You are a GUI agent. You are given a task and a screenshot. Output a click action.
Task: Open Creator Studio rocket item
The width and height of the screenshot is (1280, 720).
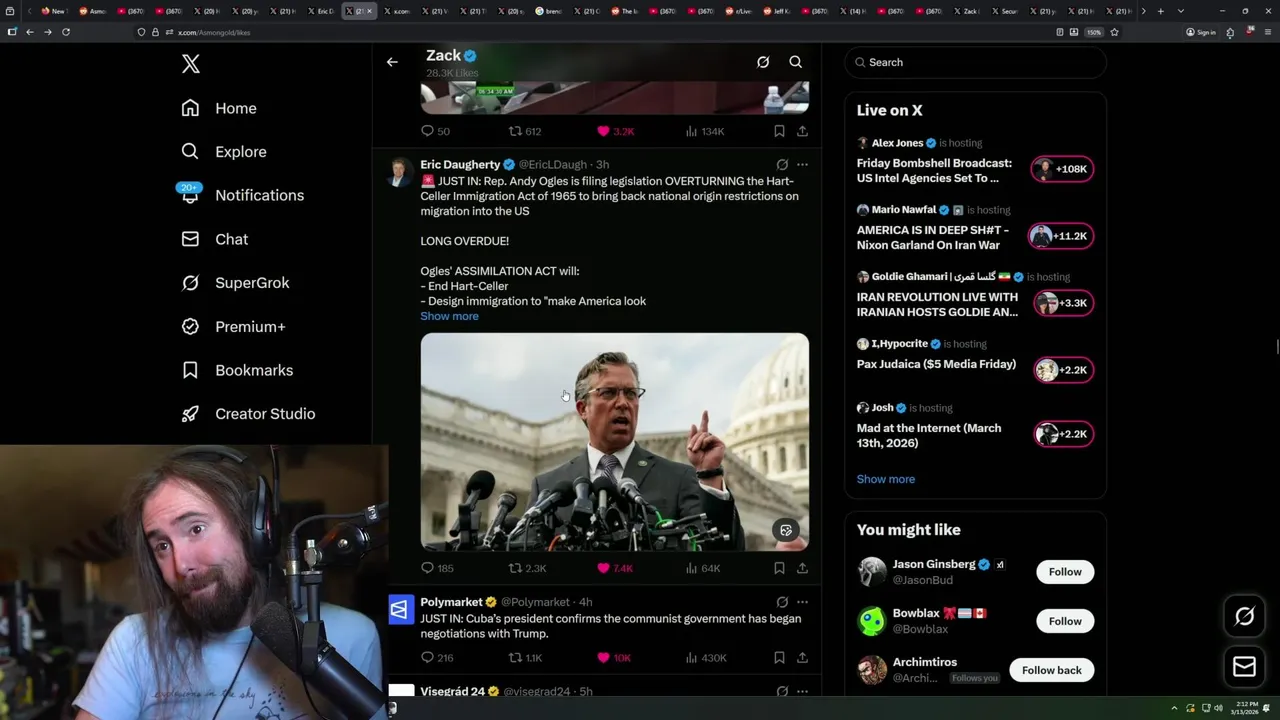click(248, 414)
